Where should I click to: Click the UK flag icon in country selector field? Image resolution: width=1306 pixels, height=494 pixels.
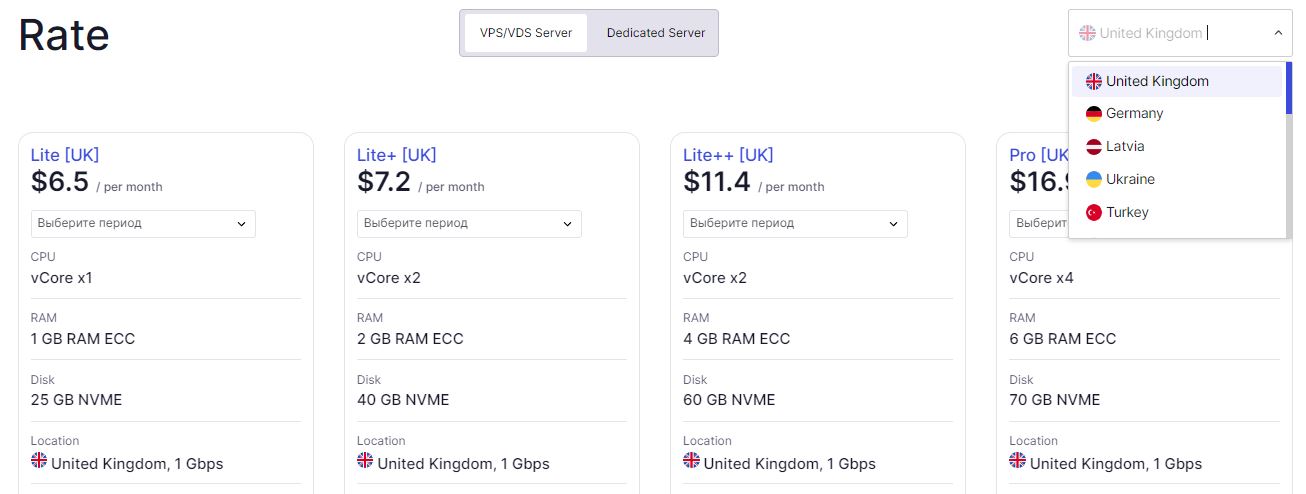click(1087, 33)
